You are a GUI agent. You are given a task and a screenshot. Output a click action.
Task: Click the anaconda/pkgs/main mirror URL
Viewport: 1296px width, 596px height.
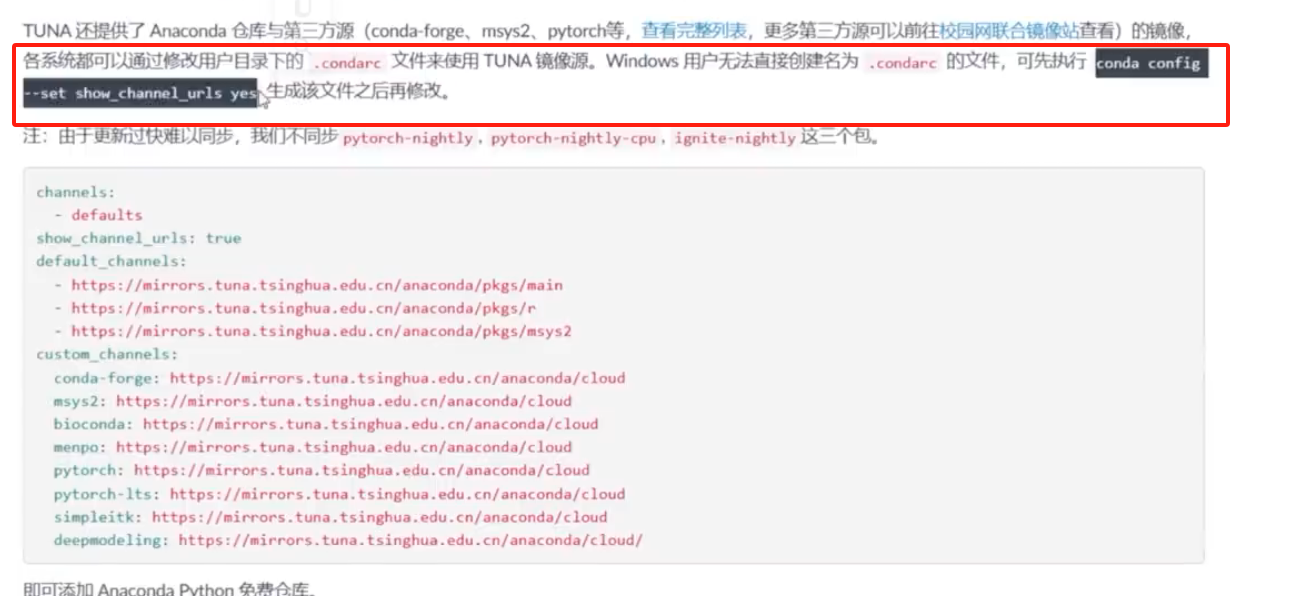pyautogui.click(x=317, y=285)
